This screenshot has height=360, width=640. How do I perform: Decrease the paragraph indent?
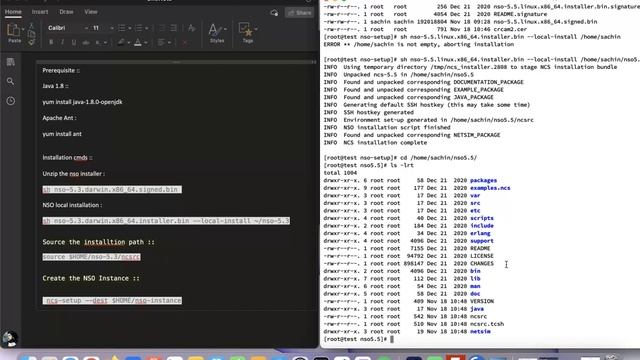162,28
